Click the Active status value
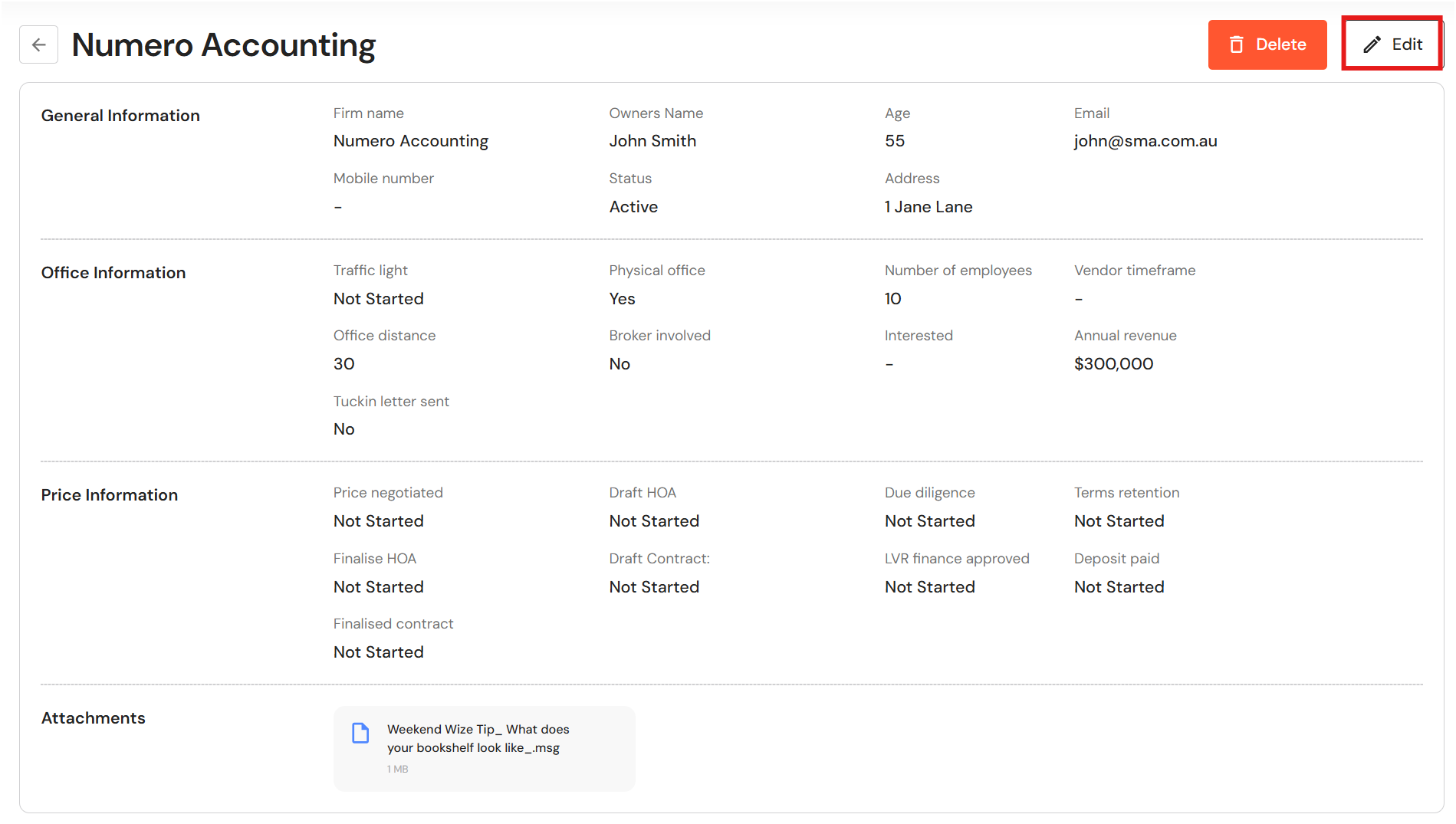The width and height of the screenshot is (1456, 824). 633,207
